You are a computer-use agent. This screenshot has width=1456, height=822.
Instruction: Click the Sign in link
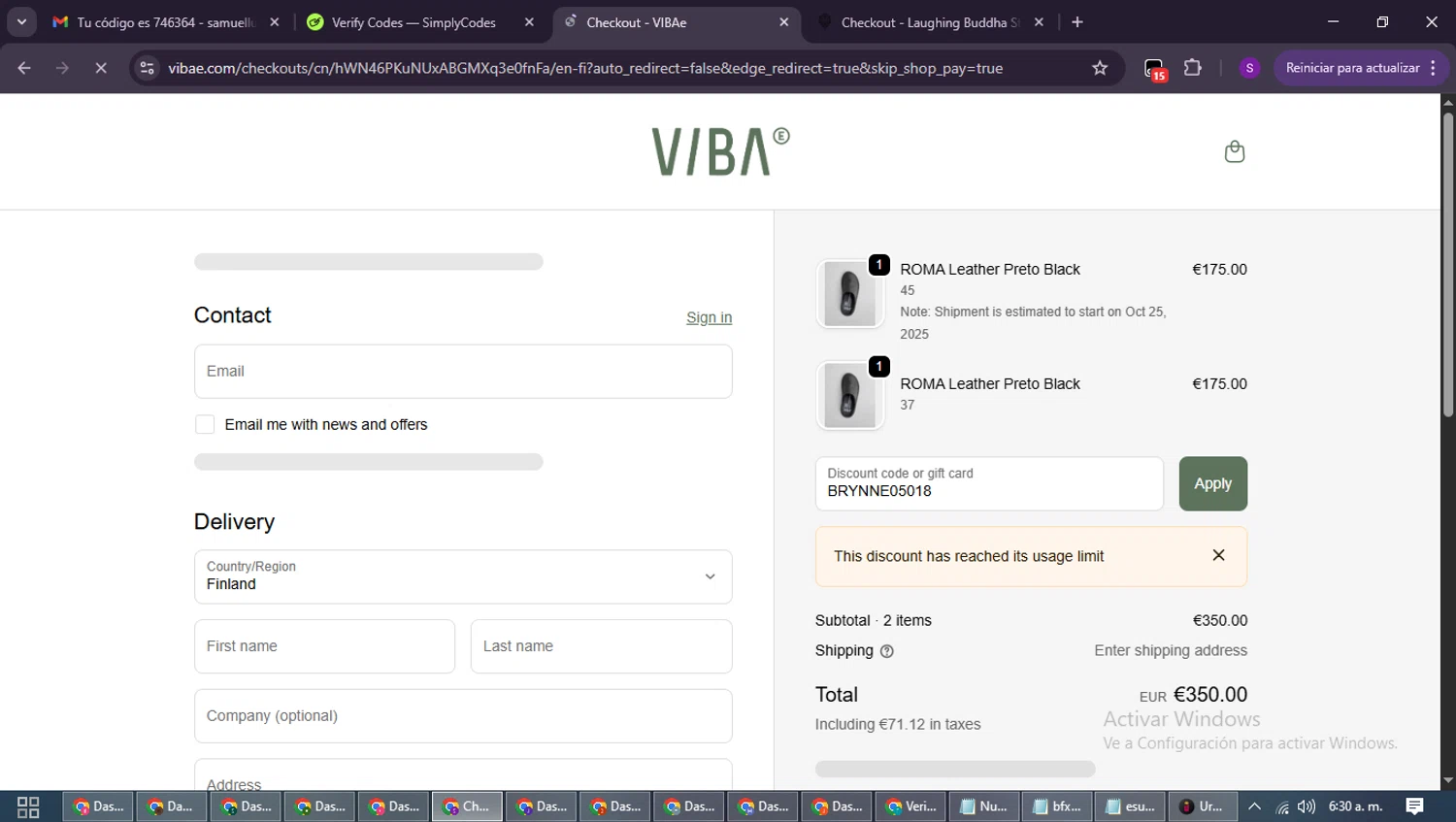point(709,317)
